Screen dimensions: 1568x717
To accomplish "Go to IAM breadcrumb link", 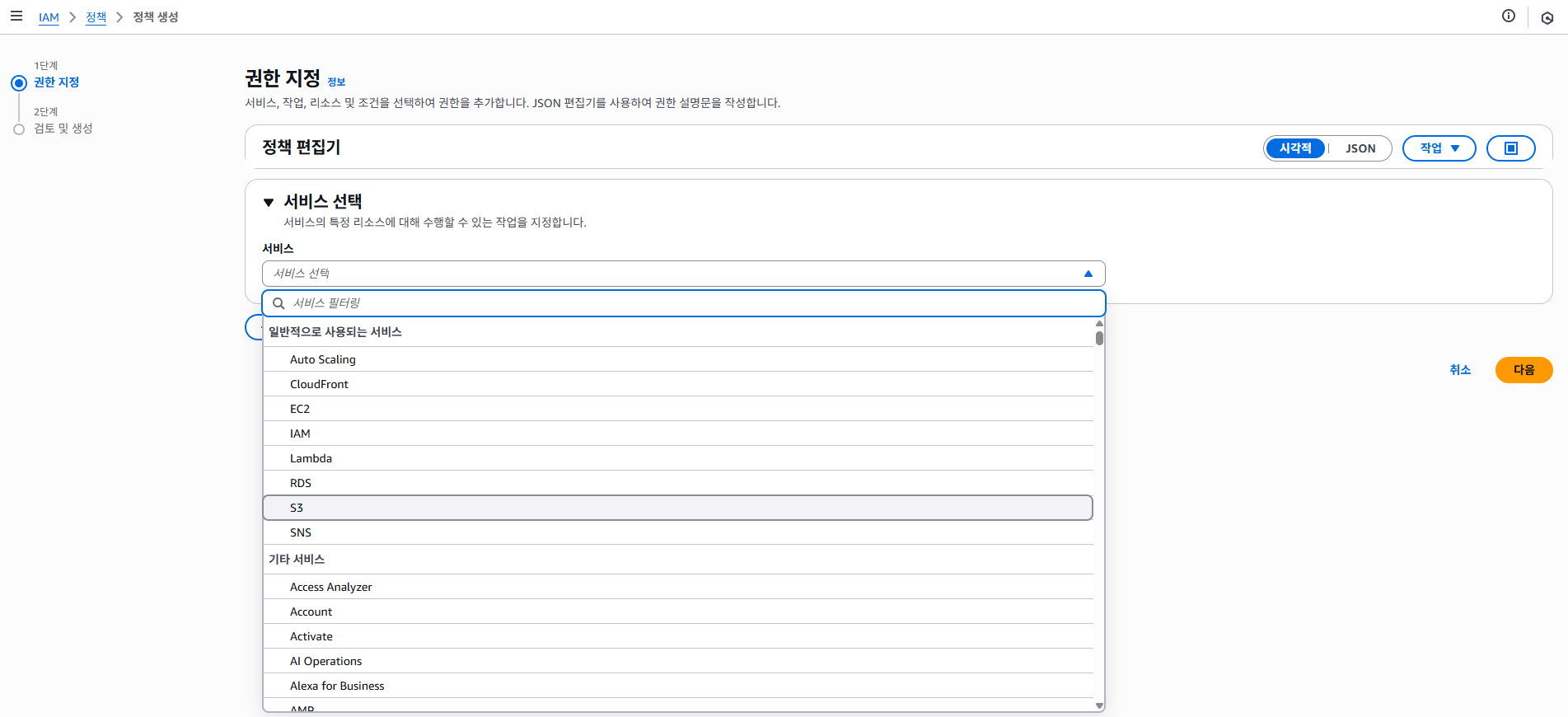I will coord(49,17).
